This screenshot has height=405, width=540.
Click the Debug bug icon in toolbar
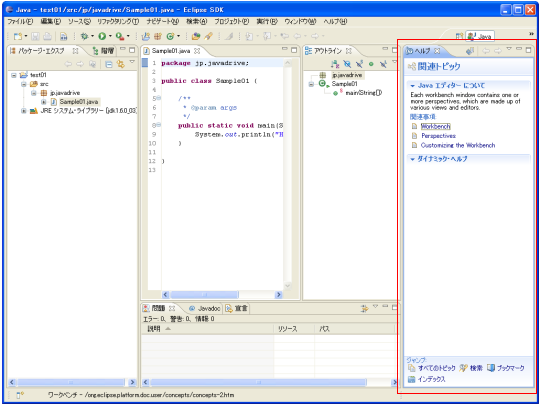pyautogui.click(x=84, y=36)
